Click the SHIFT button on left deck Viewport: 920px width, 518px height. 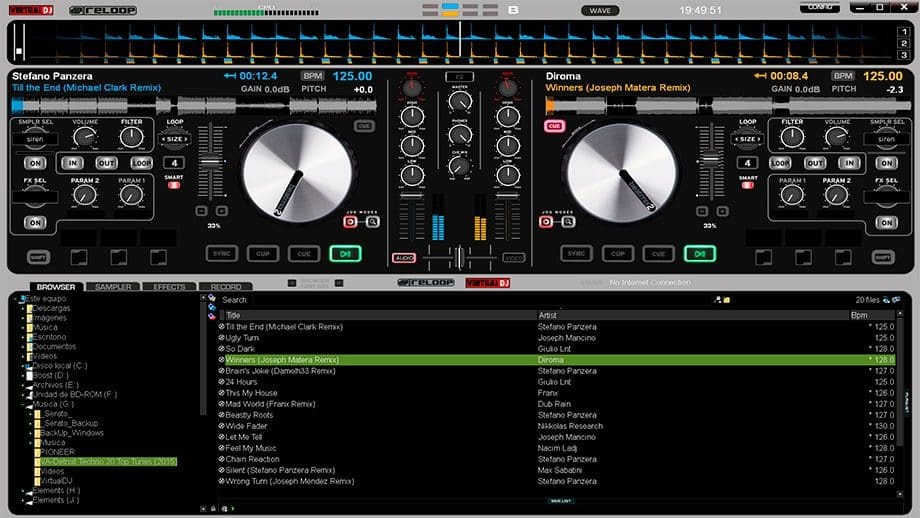[x=39, y=258]
